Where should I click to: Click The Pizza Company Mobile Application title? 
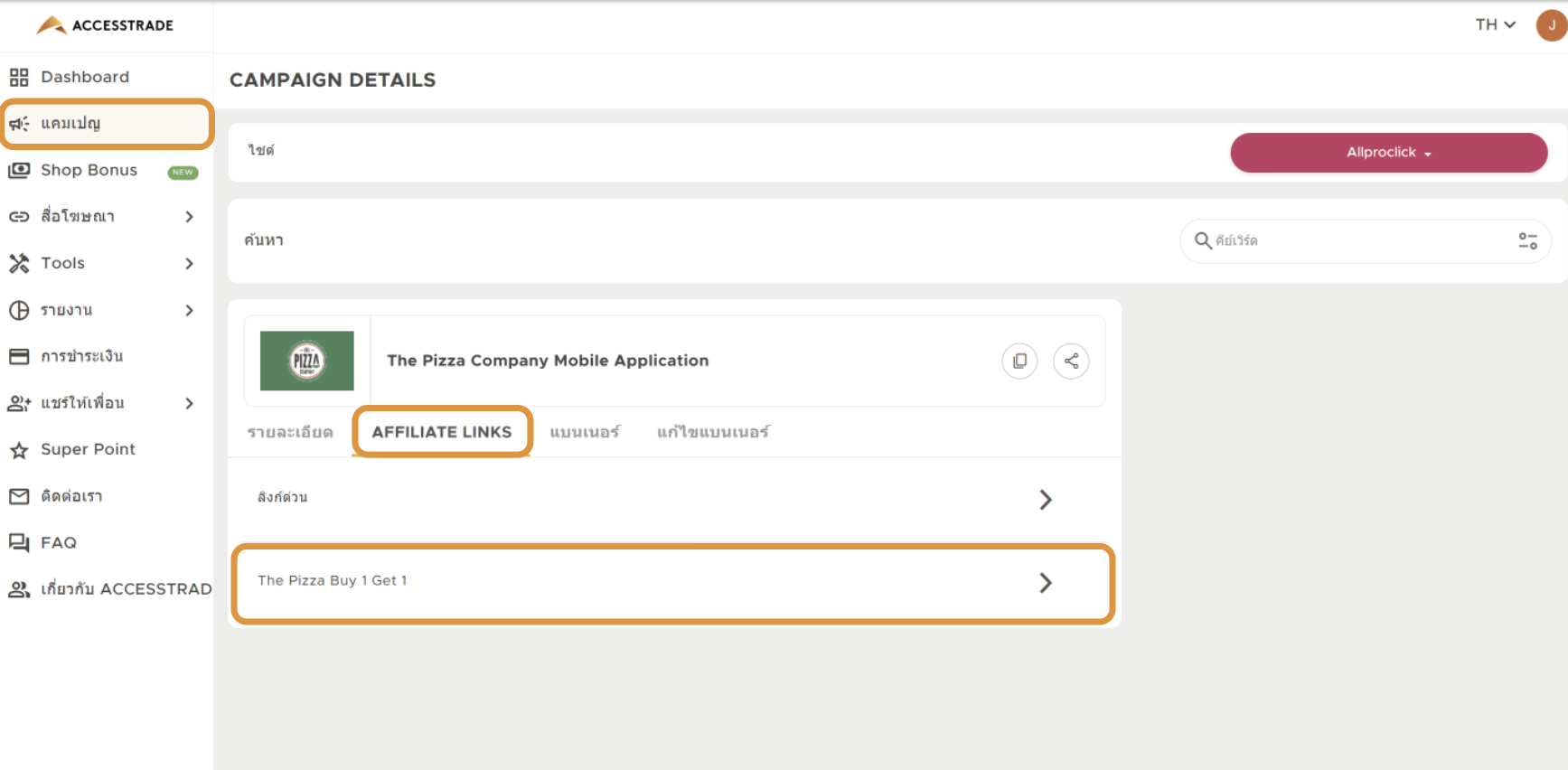[548, 361]
